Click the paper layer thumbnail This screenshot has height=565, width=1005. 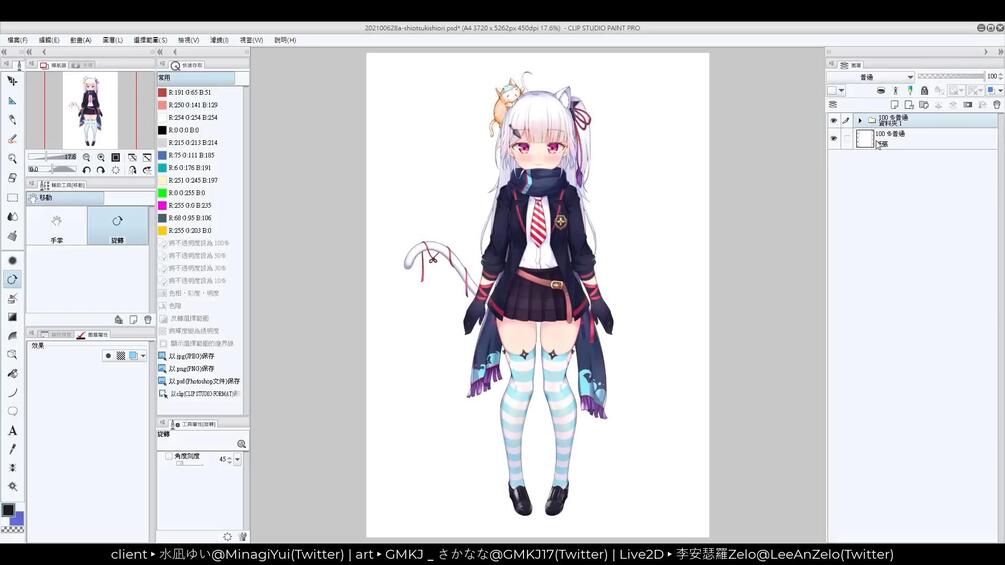click(865, 138)
